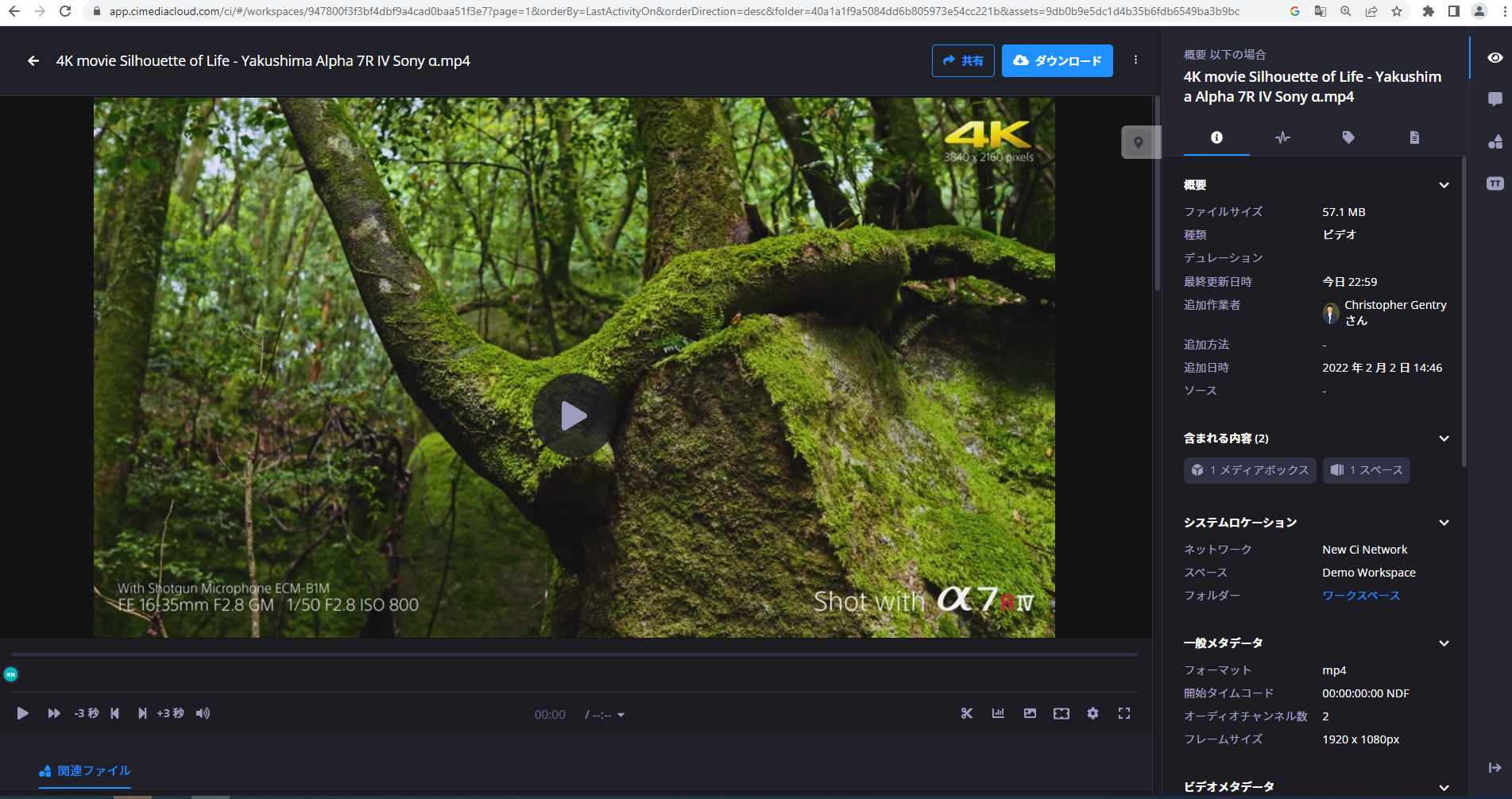Click the video timeline scrub bar
The height and width of the screenshot is (799, 1512).
[x=574, y=654]
